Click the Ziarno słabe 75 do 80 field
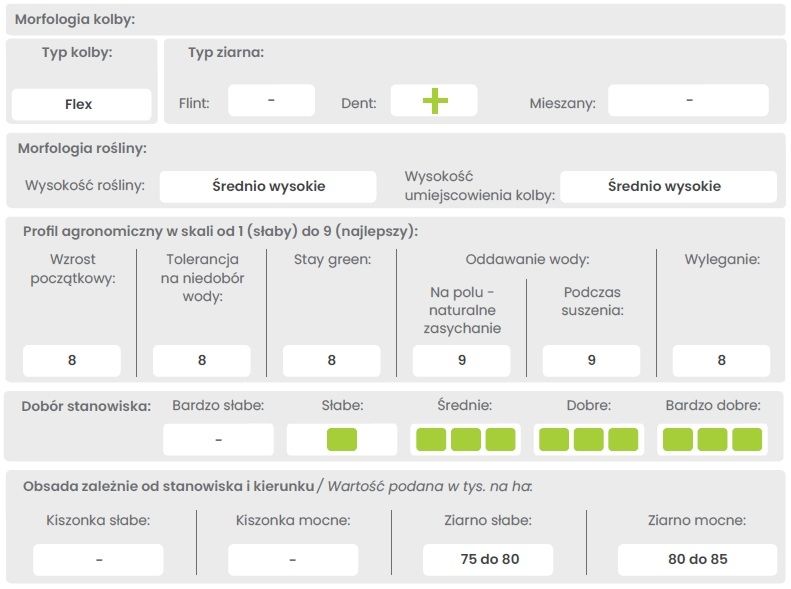 click(x=489, y=560)
